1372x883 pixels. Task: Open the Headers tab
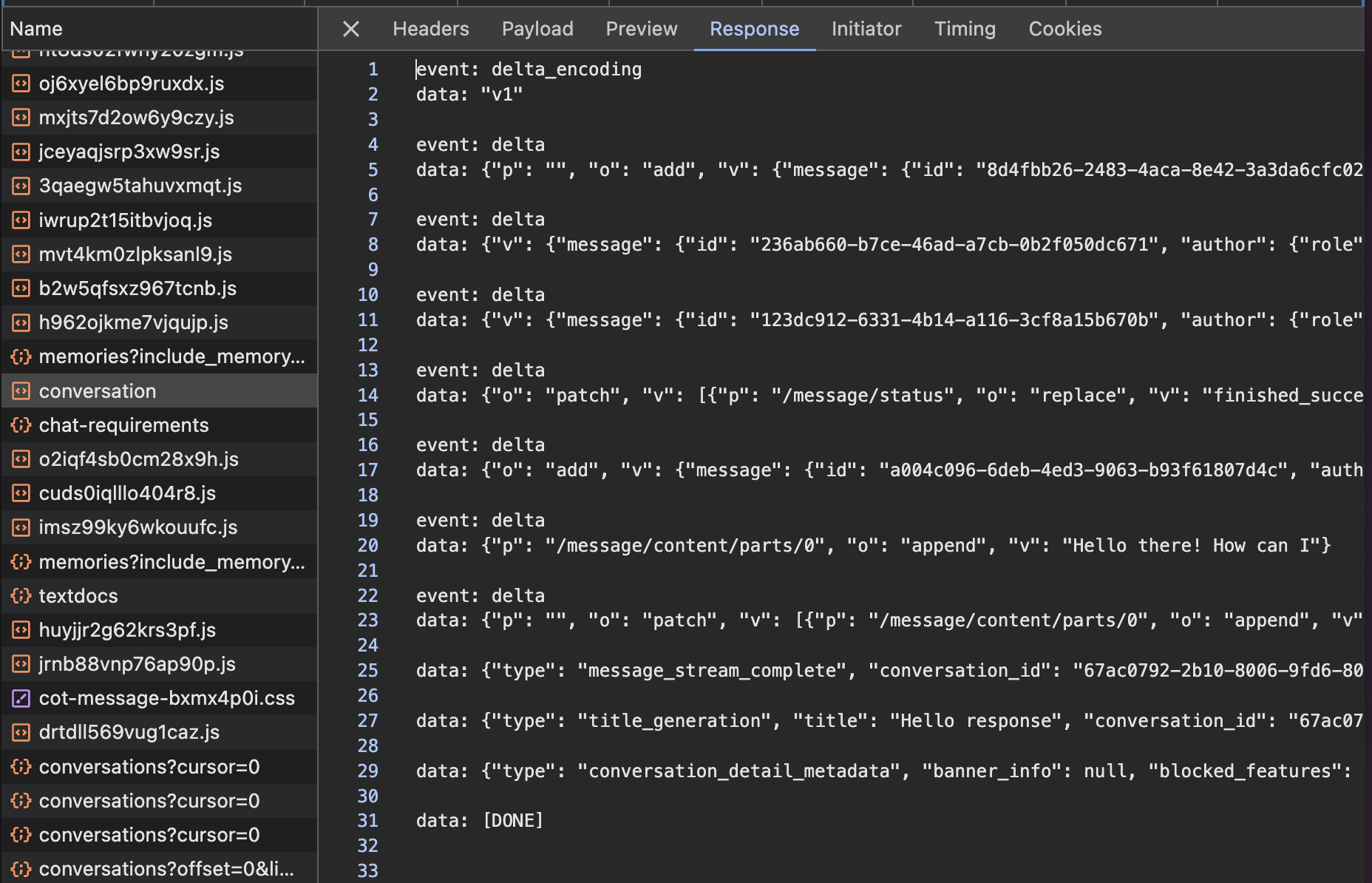tap(431, 29)
